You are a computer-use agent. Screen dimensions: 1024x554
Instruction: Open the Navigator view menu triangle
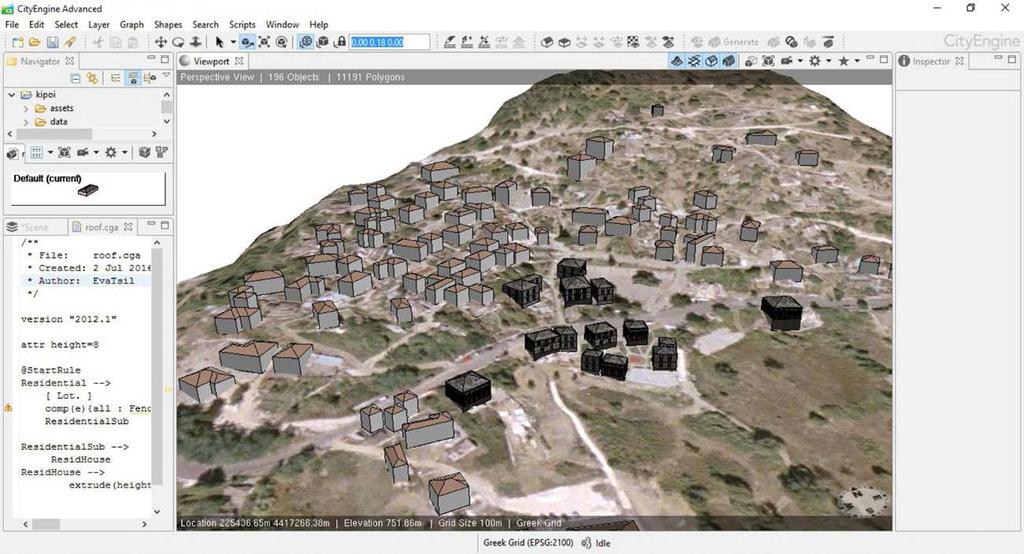(166, 76)
